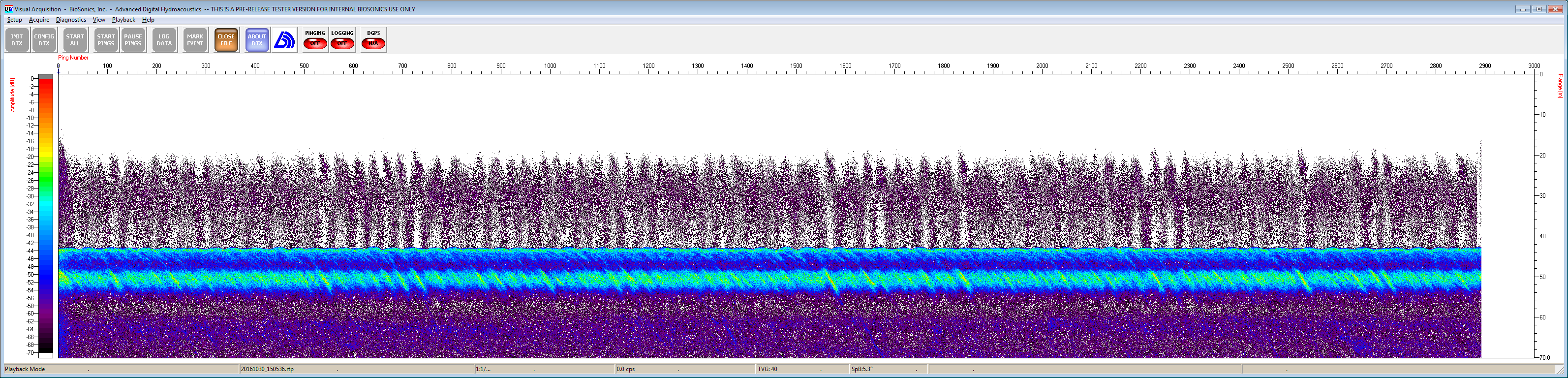Click the ping 1000 tick label
The width and height of the screenshot is (1568, 378).
[550, 66]
